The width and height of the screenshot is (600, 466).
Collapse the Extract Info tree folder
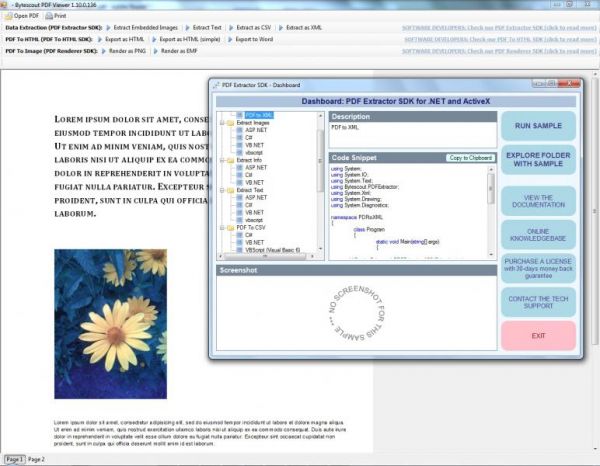[x=222, y=160]
